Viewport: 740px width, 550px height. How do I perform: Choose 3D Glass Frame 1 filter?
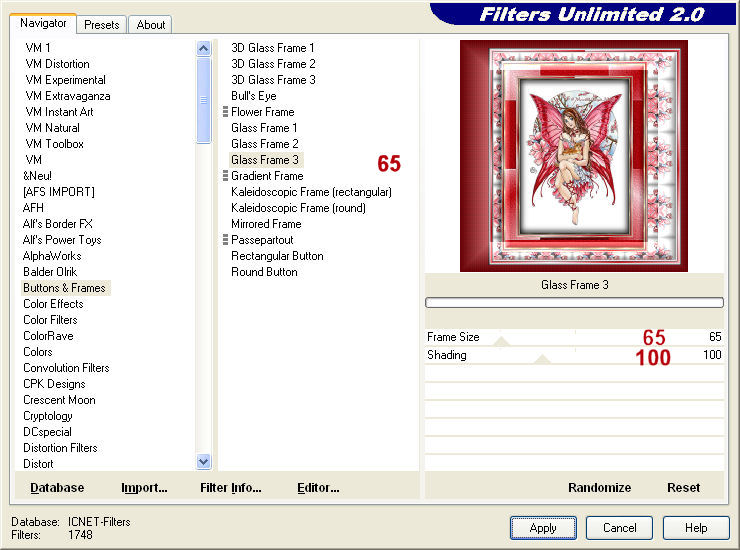coord(272,48)
